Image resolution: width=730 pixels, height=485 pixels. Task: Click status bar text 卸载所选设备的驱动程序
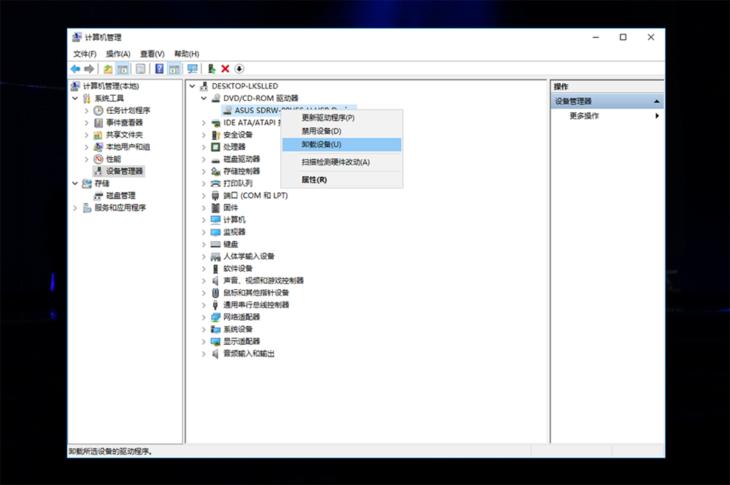pos(110,451)
